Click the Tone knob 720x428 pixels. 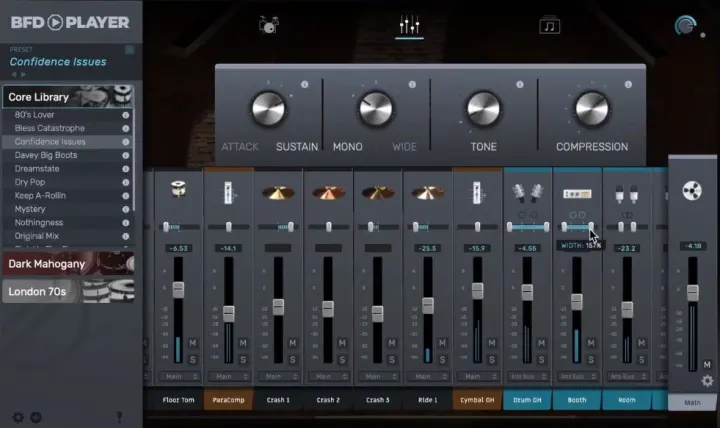tap(483, 109)
